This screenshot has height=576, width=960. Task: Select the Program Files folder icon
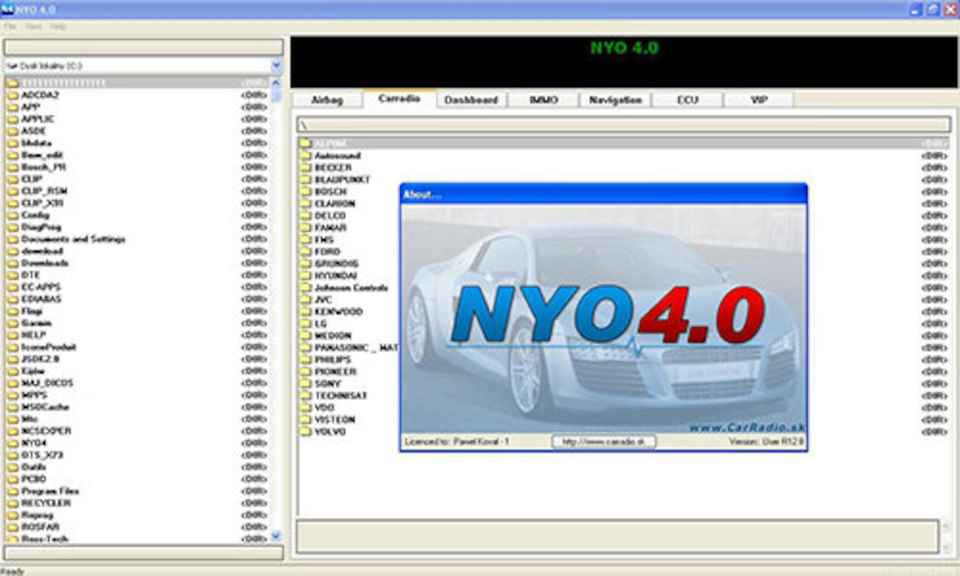click(12, 491)
